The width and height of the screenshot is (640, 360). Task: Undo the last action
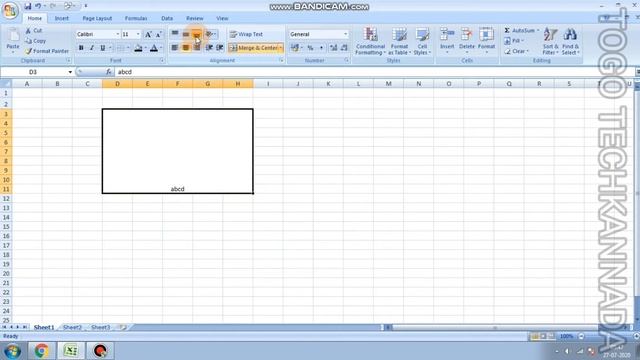[x=38, y=6]
